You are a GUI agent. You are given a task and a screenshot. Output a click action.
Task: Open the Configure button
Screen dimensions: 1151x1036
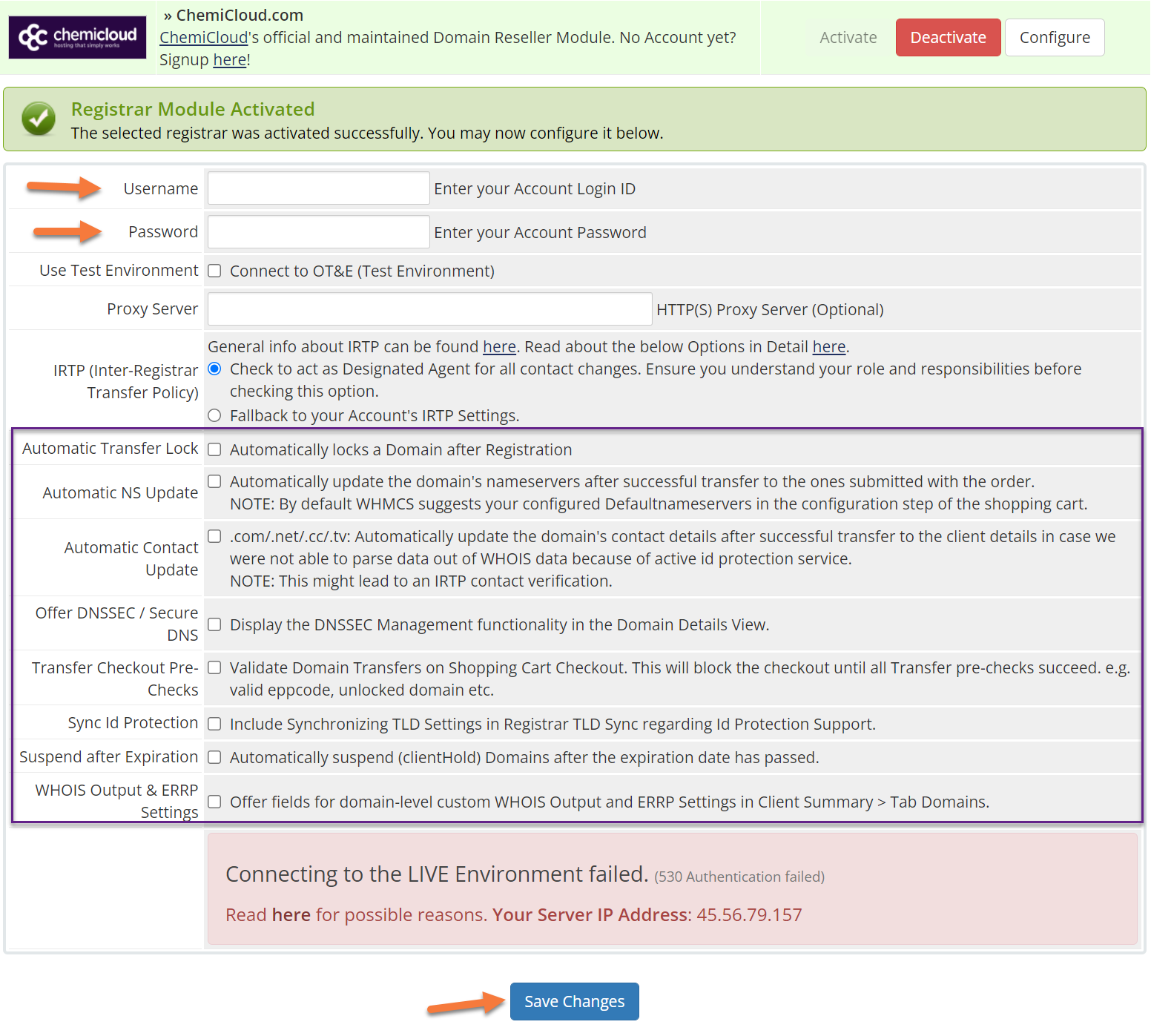click(x=1054, y=37)
